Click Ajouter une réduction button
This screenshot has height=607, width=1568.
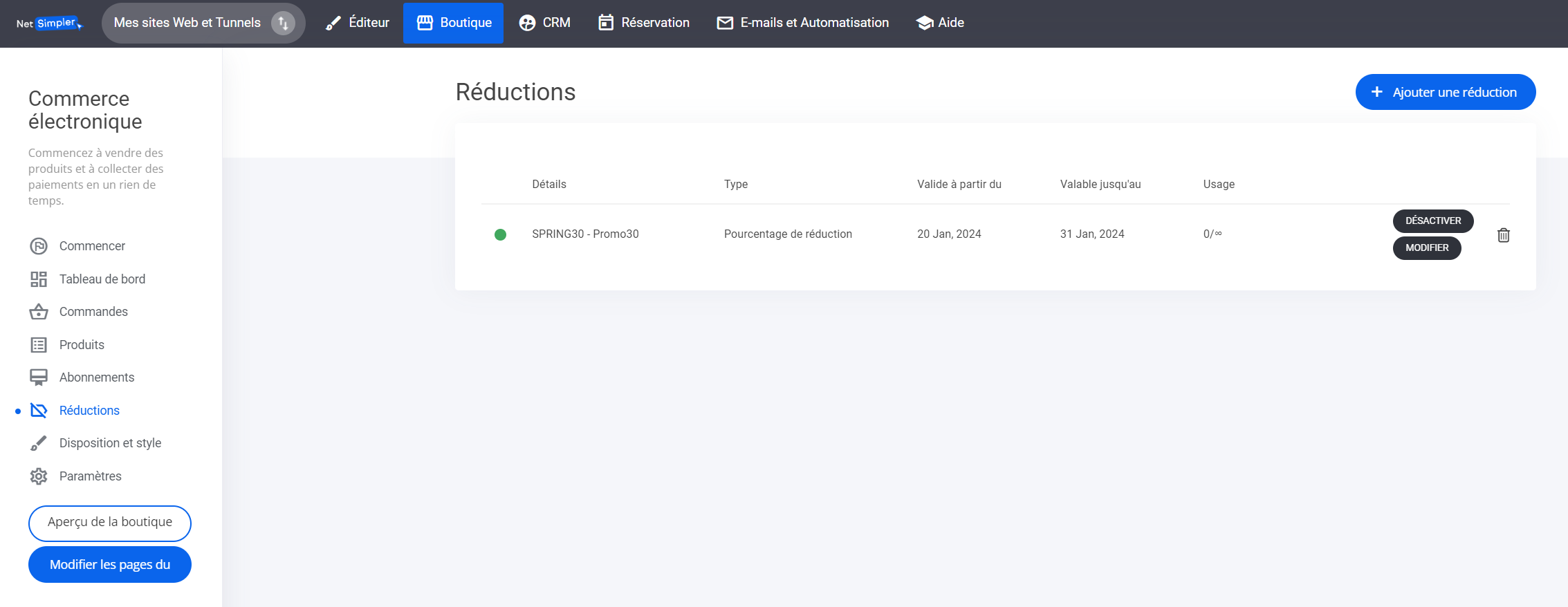point(1445,92)
